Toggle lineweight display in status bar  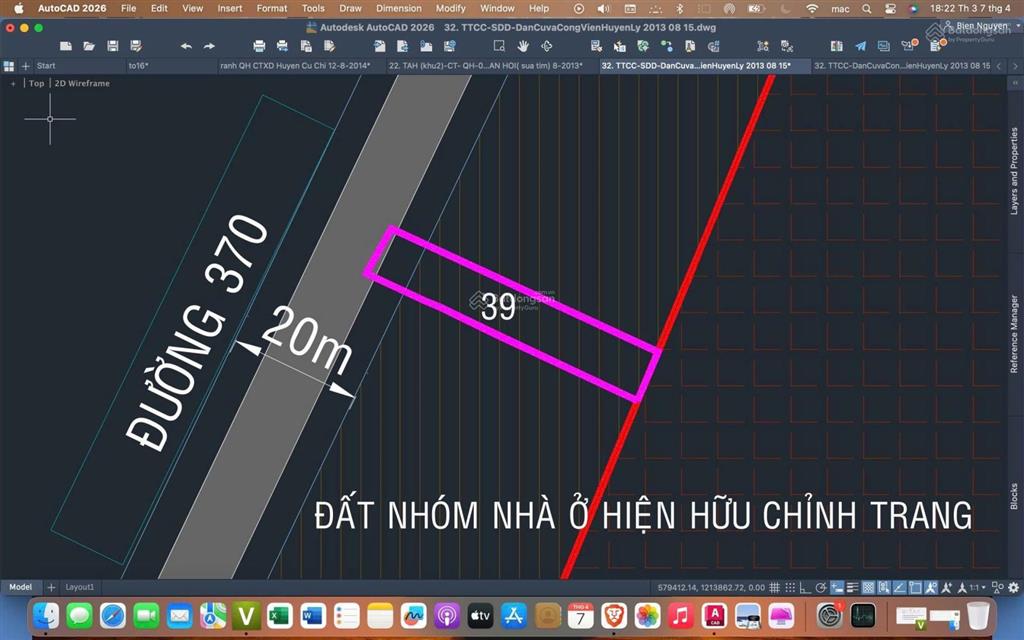coord(853,587)
